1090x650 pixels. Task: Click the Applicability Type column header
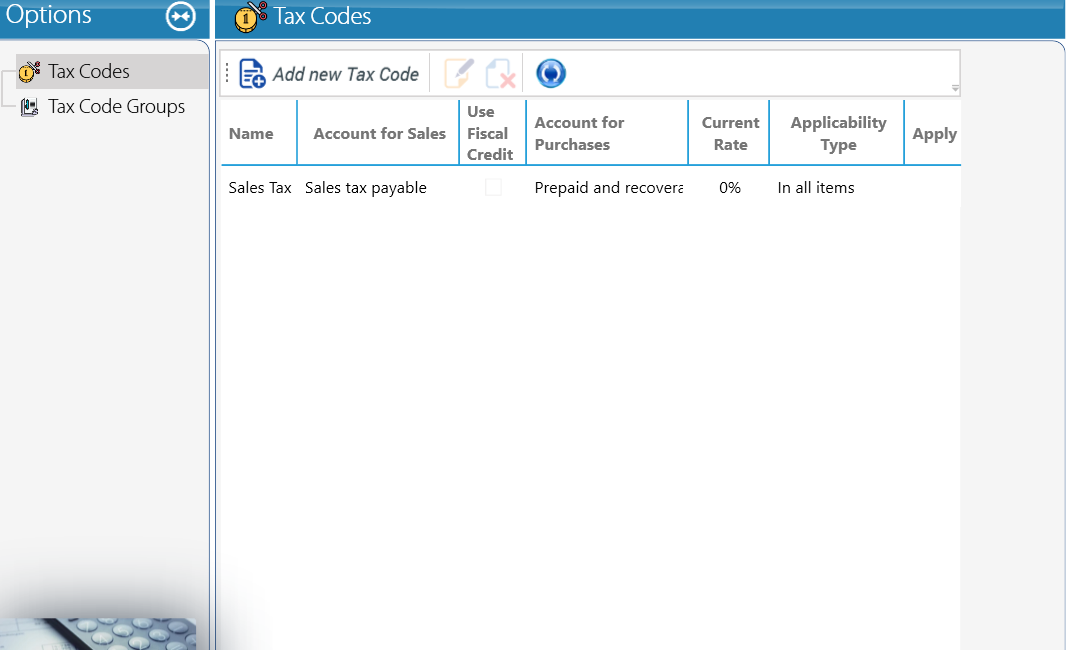(837, 133)
